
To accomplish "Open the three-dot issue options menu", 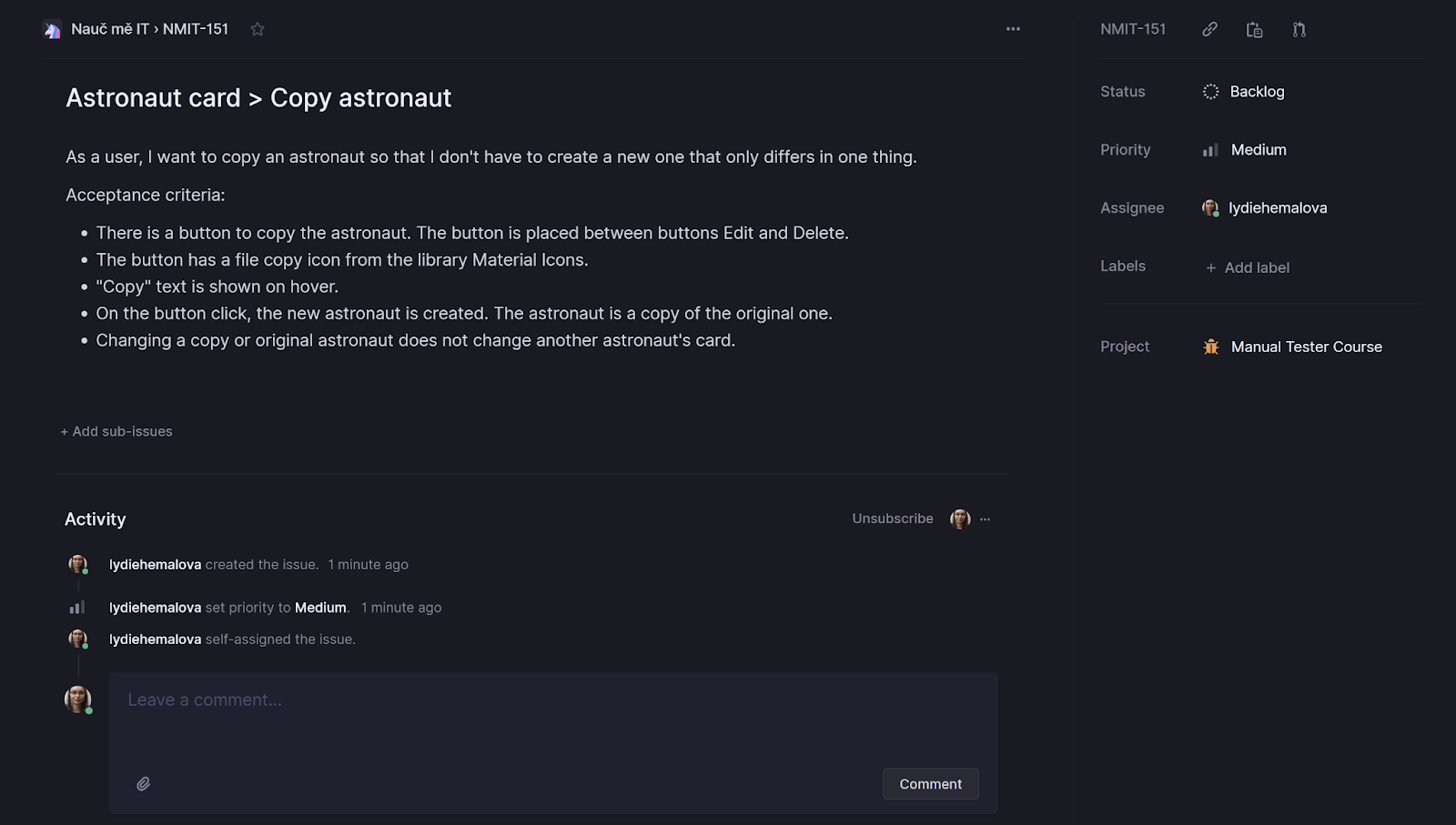I will coord(1013,29).
